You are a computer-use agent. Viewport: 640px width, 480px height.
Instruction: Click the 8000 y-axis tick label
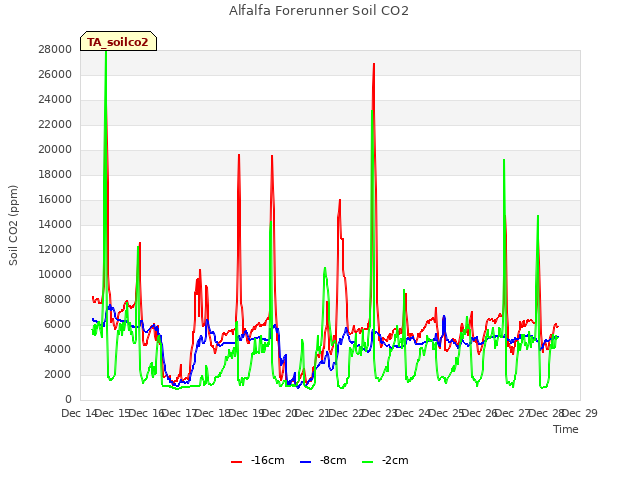tap(58, 299)
